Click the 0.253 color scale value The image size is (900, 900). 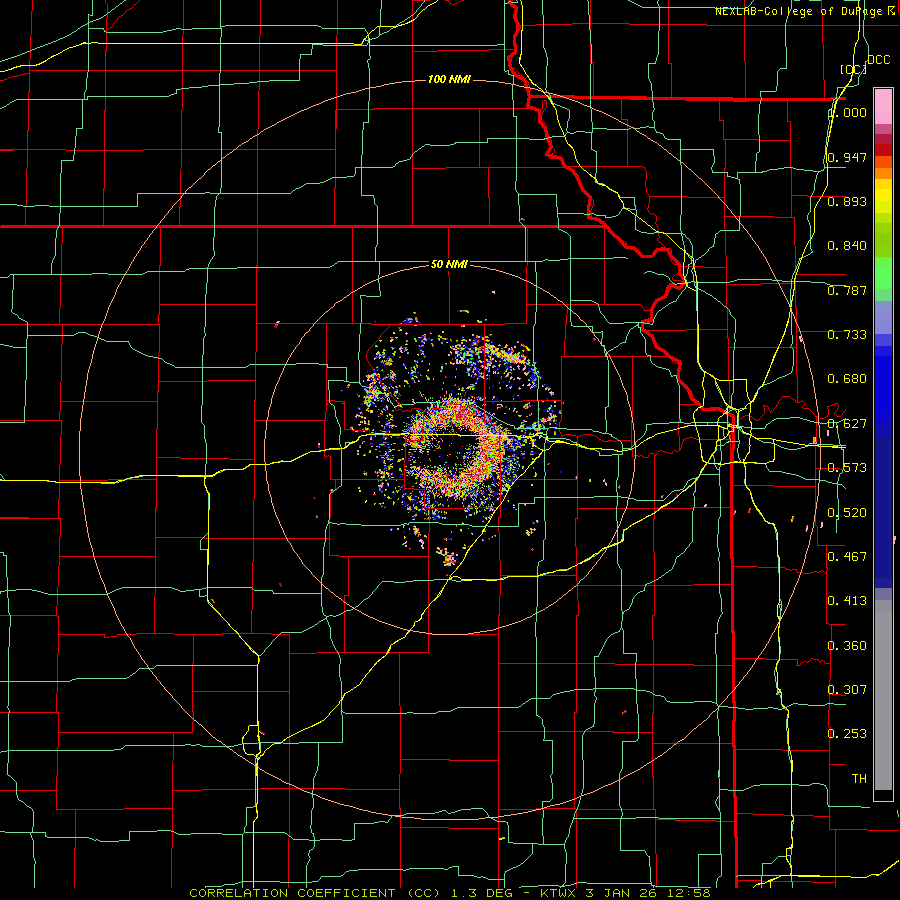click(x=847, y=734)
